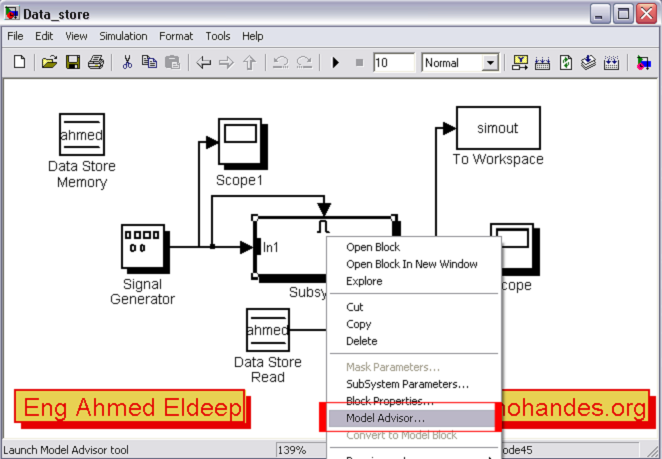Click the navigate Back arrow icon
The image size is (662, 459).
[x=204, y=63]
